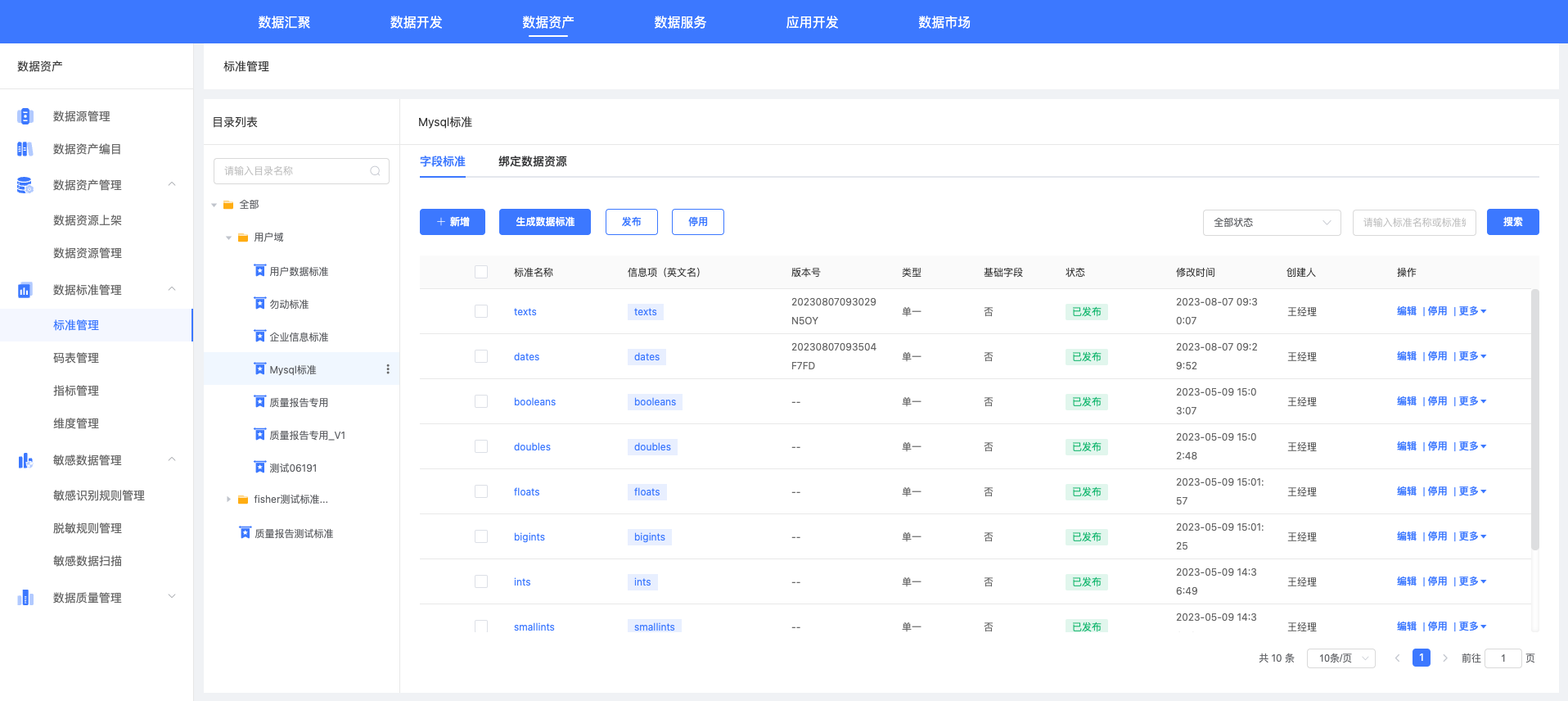Open the 应用开发 top menu
Viewport: 1568px width, 701px height.
[x=812, y=22]
